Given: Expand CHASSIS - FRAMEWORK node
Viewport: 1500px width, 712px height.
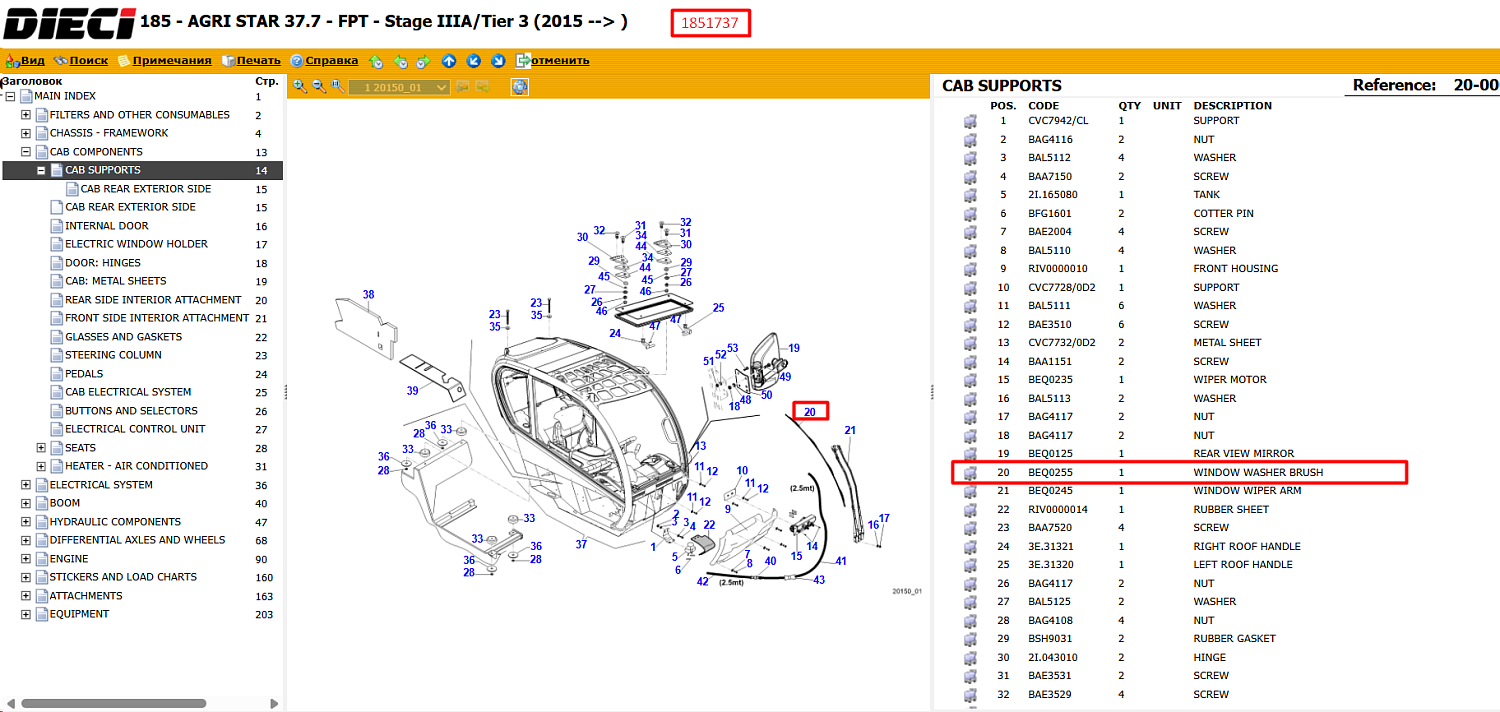Looking at the screenshot, I should click(x=26, y=133).
